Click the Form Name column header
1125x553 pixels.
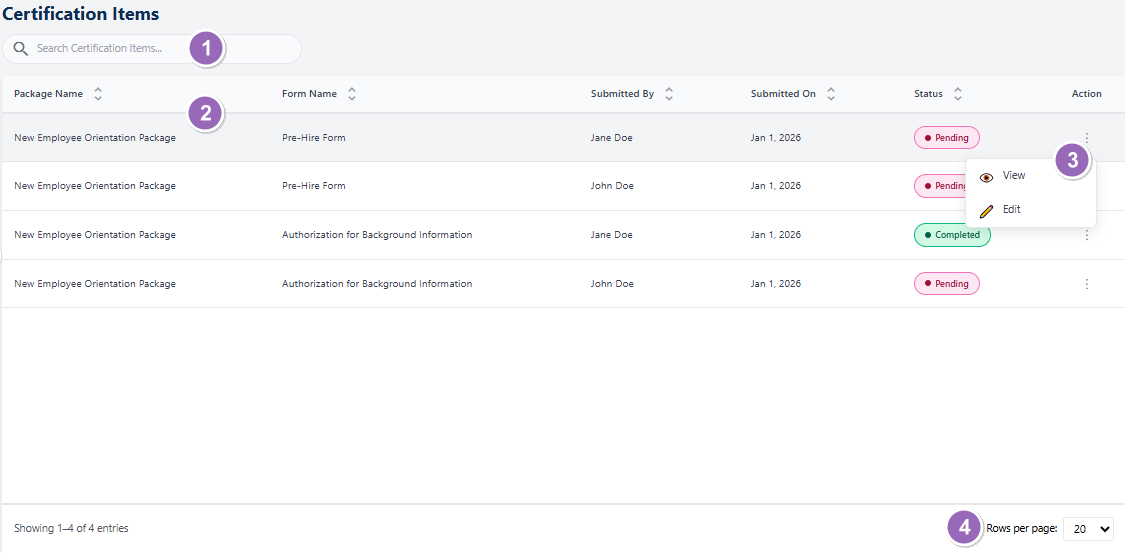tap(309, 94)
